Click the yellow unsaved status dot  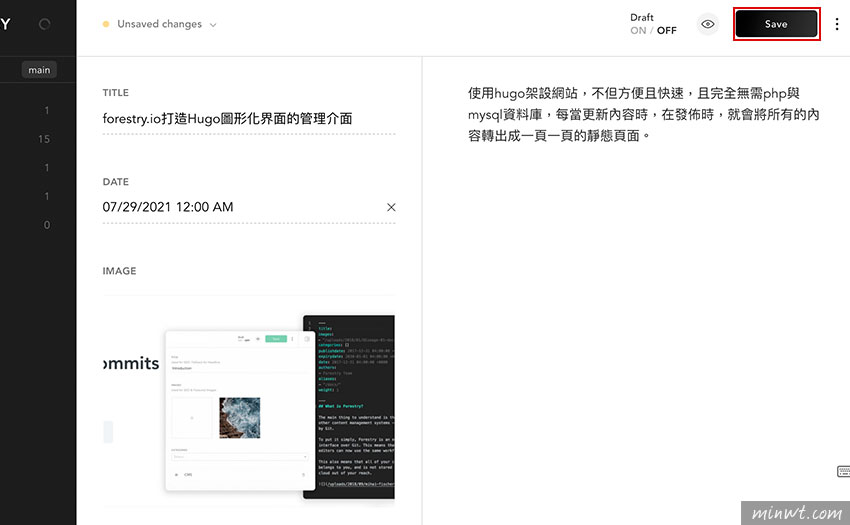(106, 24)
